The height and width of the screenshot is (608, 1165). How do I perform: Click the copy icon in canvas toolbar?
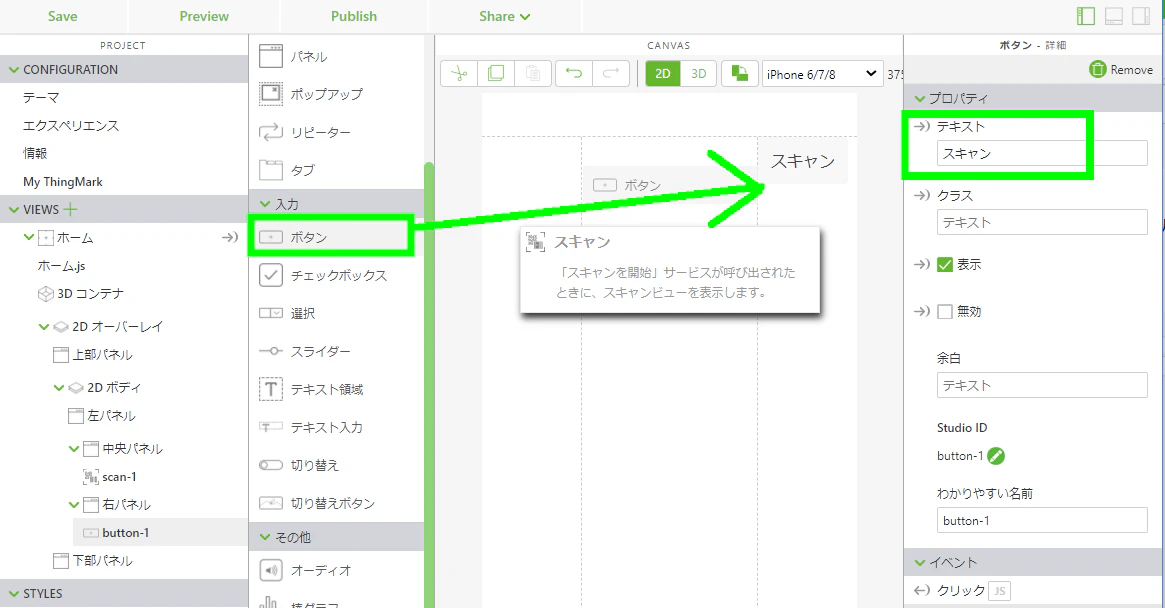496,74
